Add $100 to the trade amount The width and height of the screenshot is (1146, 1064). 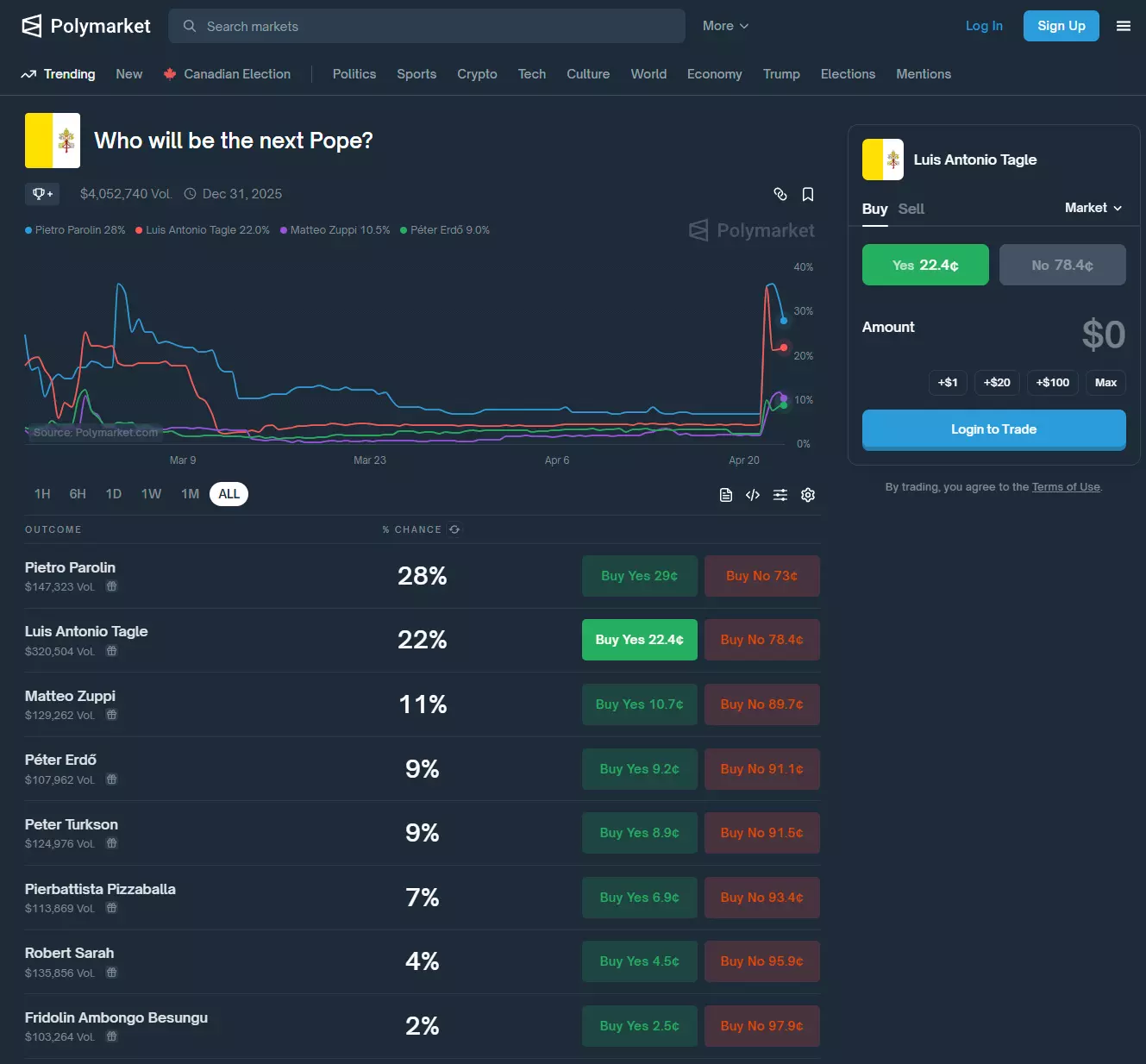1053,383
